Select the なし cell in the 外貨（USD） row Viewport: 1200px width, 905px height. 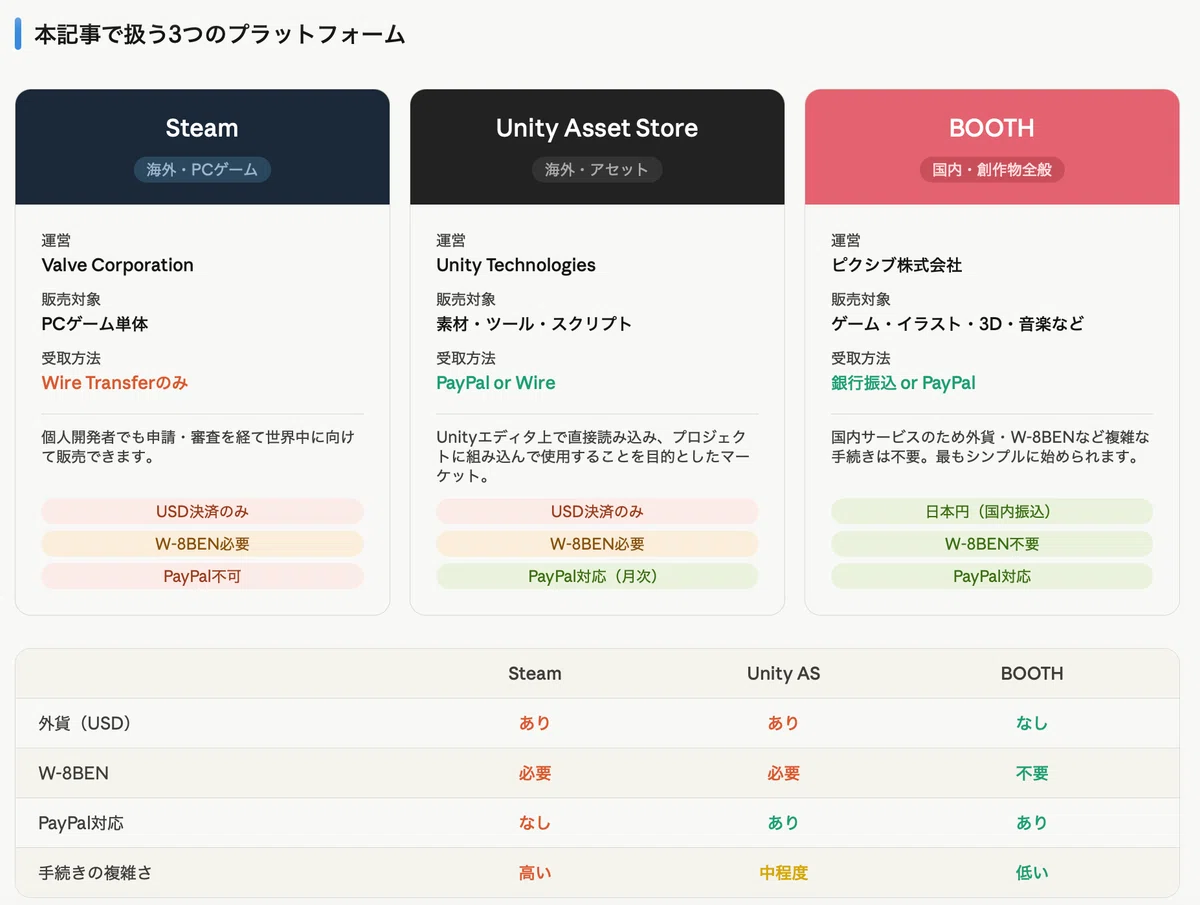pyautogui.click(x=1032, y=723)
